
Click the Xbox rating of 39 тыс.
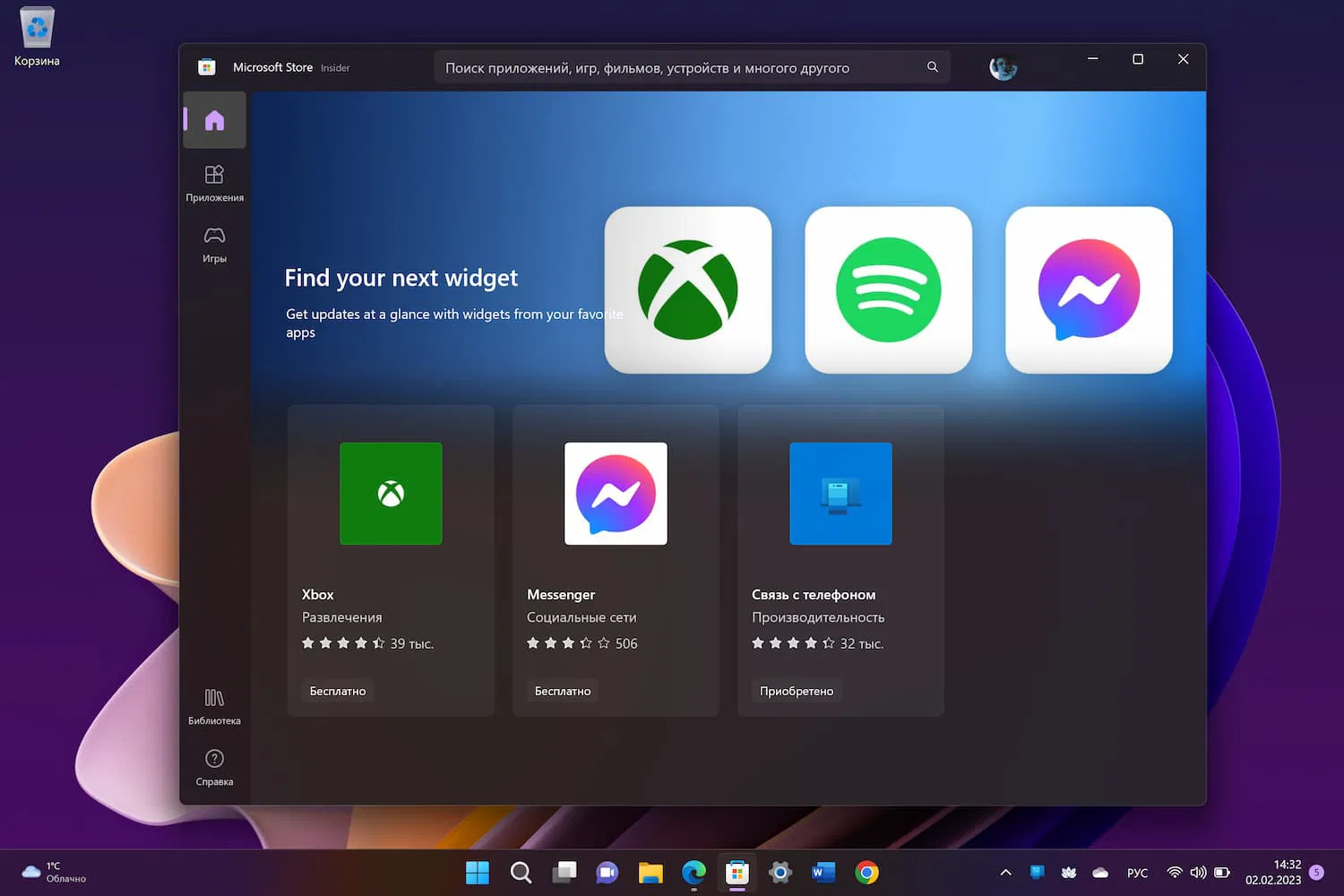[367, 643]
